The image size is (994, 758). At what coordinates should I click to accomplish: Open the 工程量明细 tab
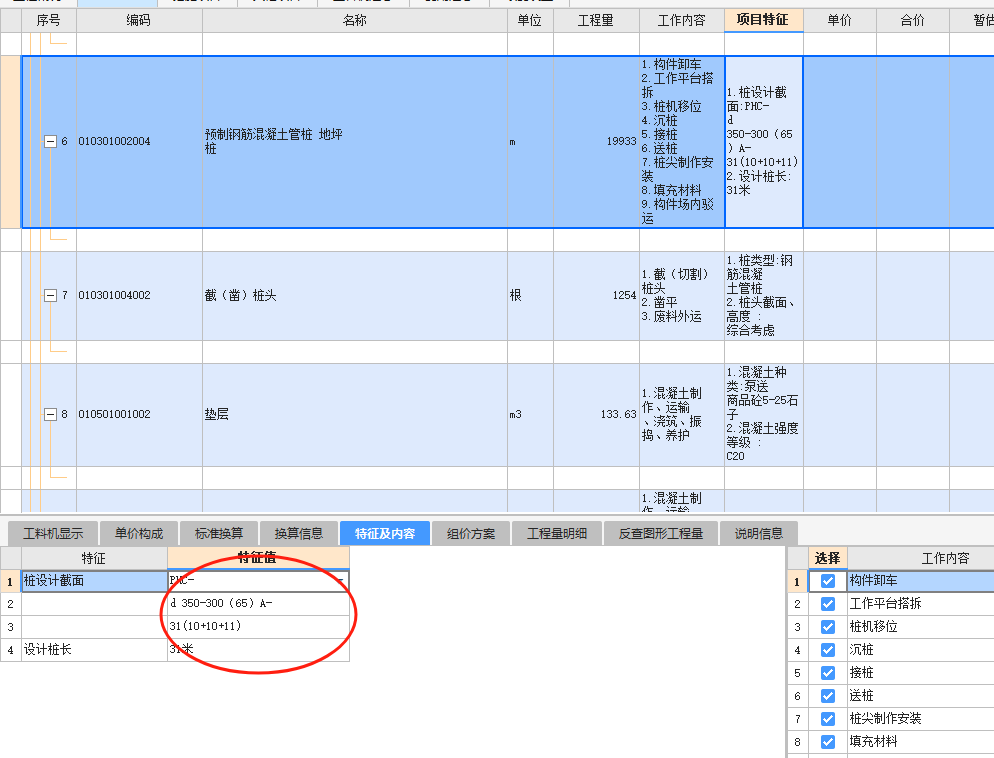[x=557, y=534]
